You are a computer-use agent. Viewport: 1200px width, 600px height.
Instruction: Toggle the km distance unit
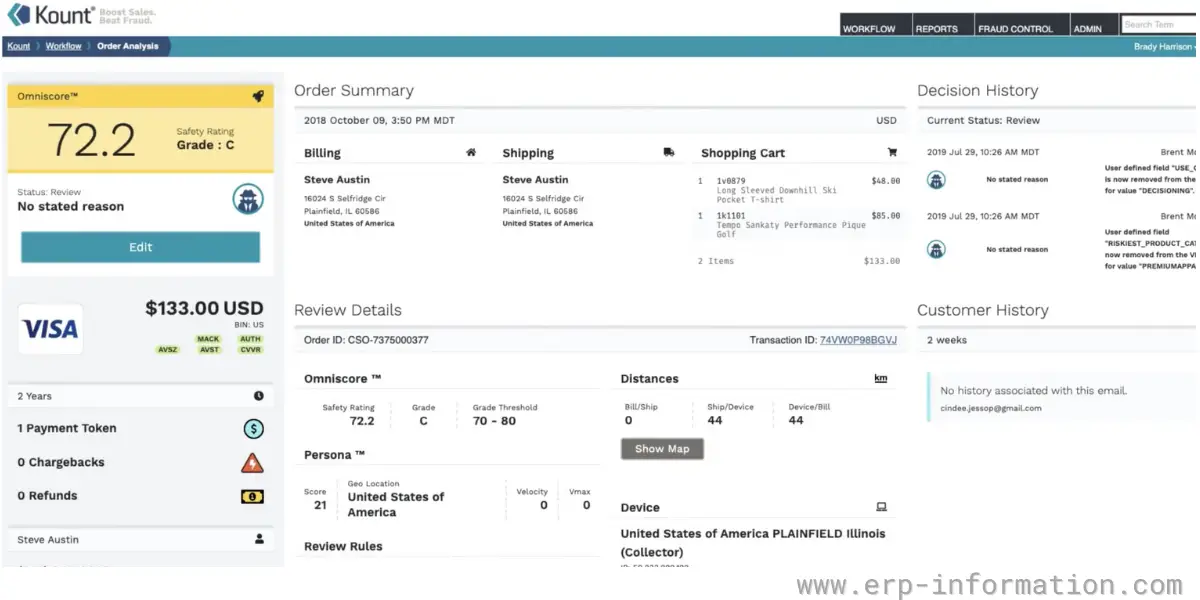(x=881, y=379)
